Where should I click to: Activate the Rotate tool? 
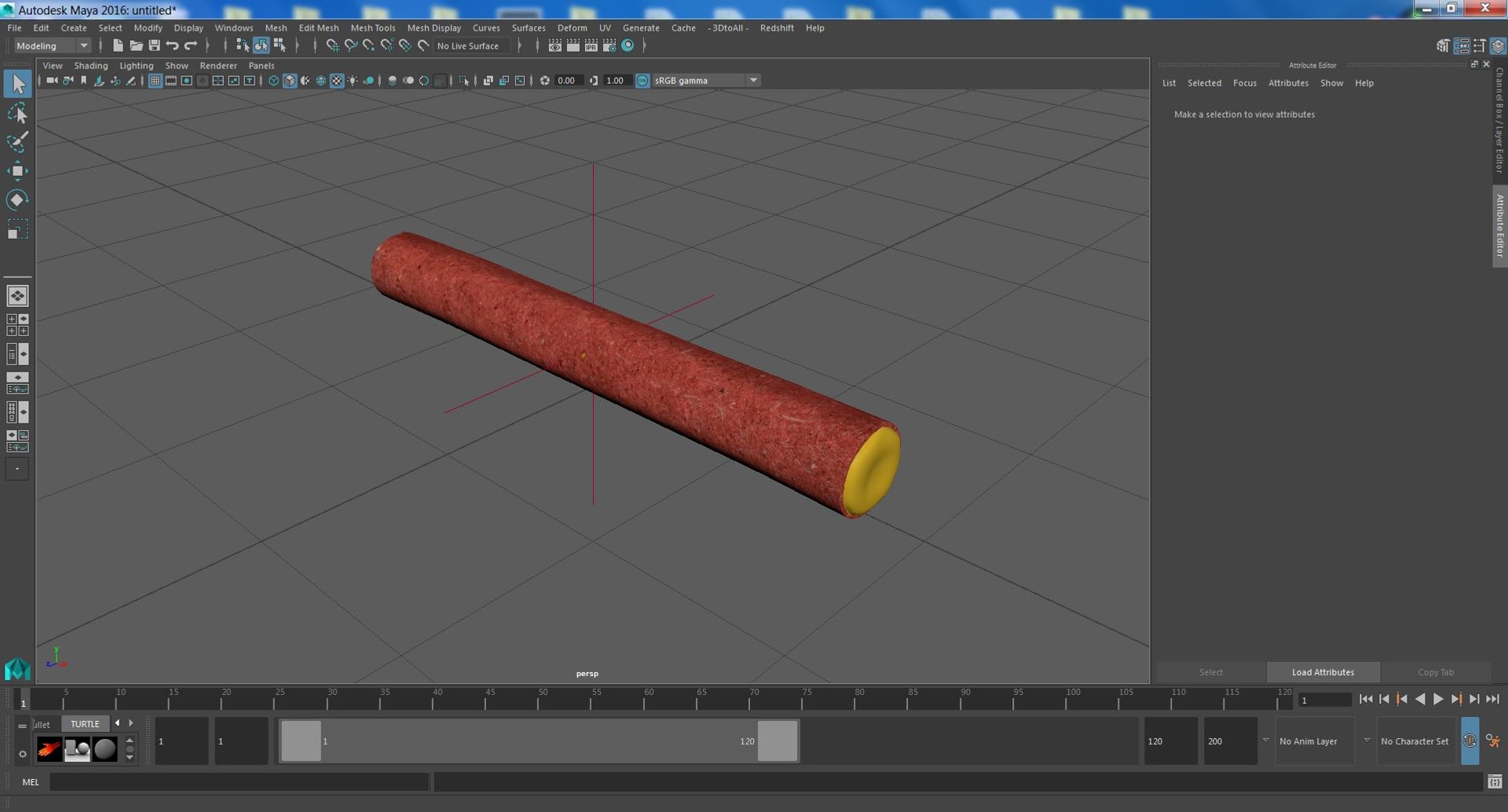pyautogui.click(x=17, y=199)
